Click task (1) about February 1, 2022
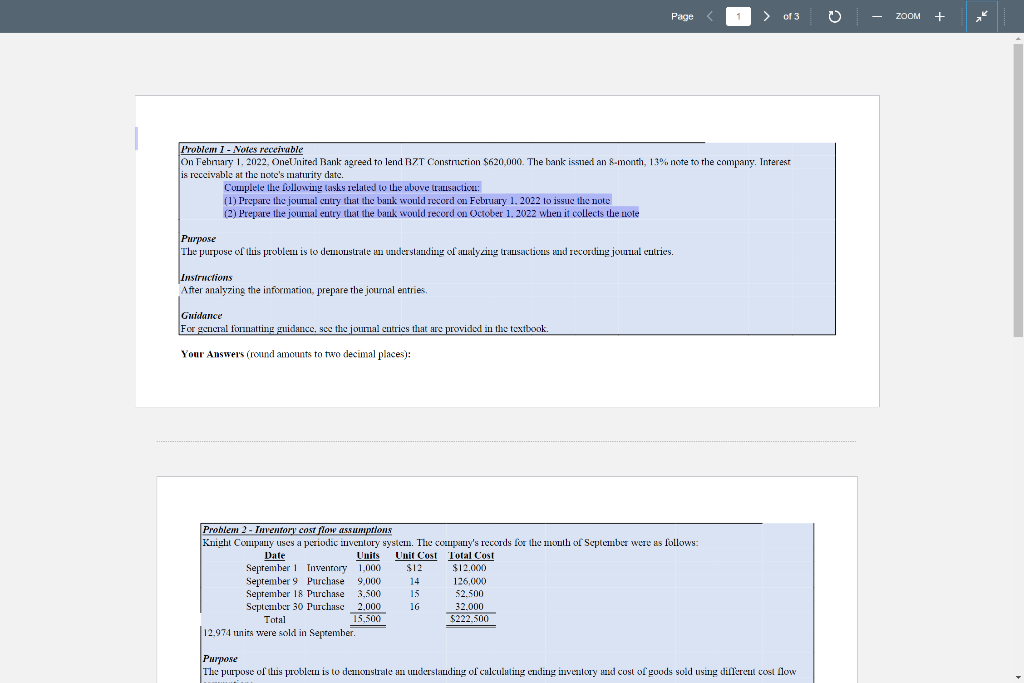Image resolution: width=1024 pixels, height=683 pixels. (417, 200)
